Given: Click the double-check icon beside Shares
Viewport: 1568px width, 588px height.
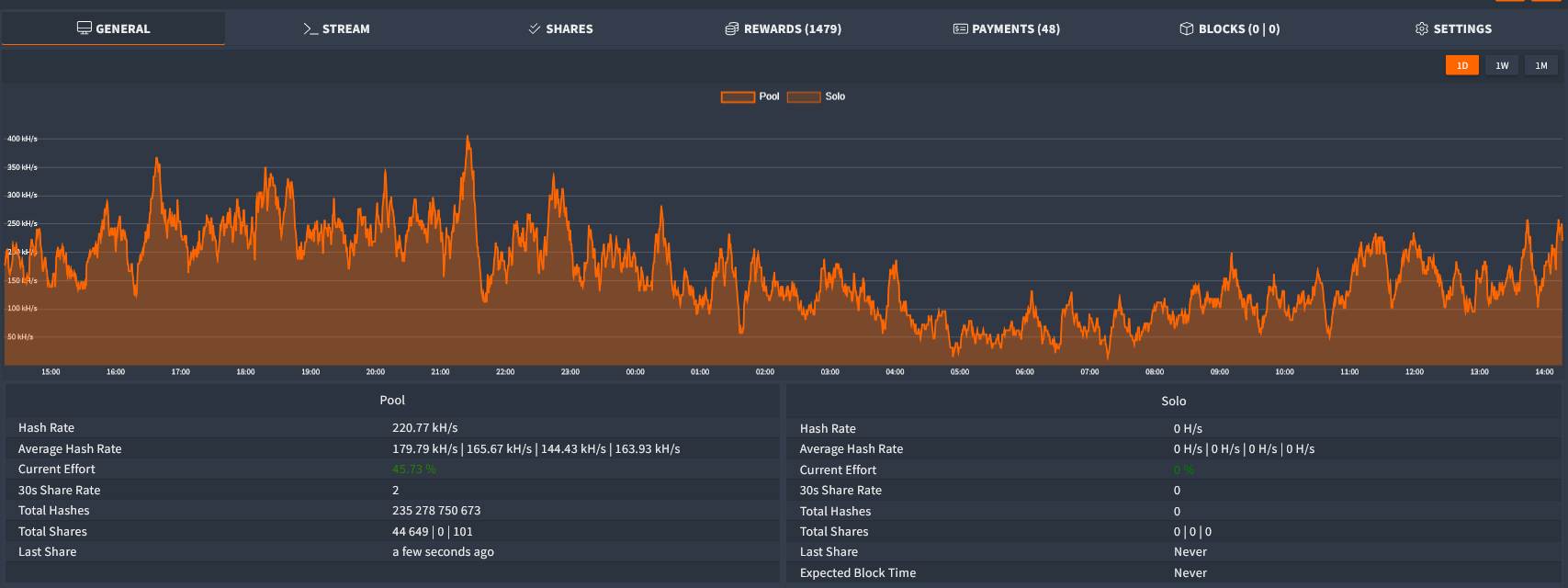Looking at the screenshot, I should point(535,28).
